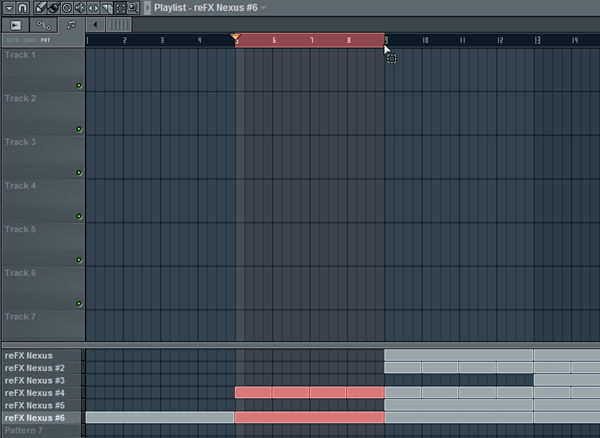
Task: Mute Track 3 using its green light
Action: (79, 173)
